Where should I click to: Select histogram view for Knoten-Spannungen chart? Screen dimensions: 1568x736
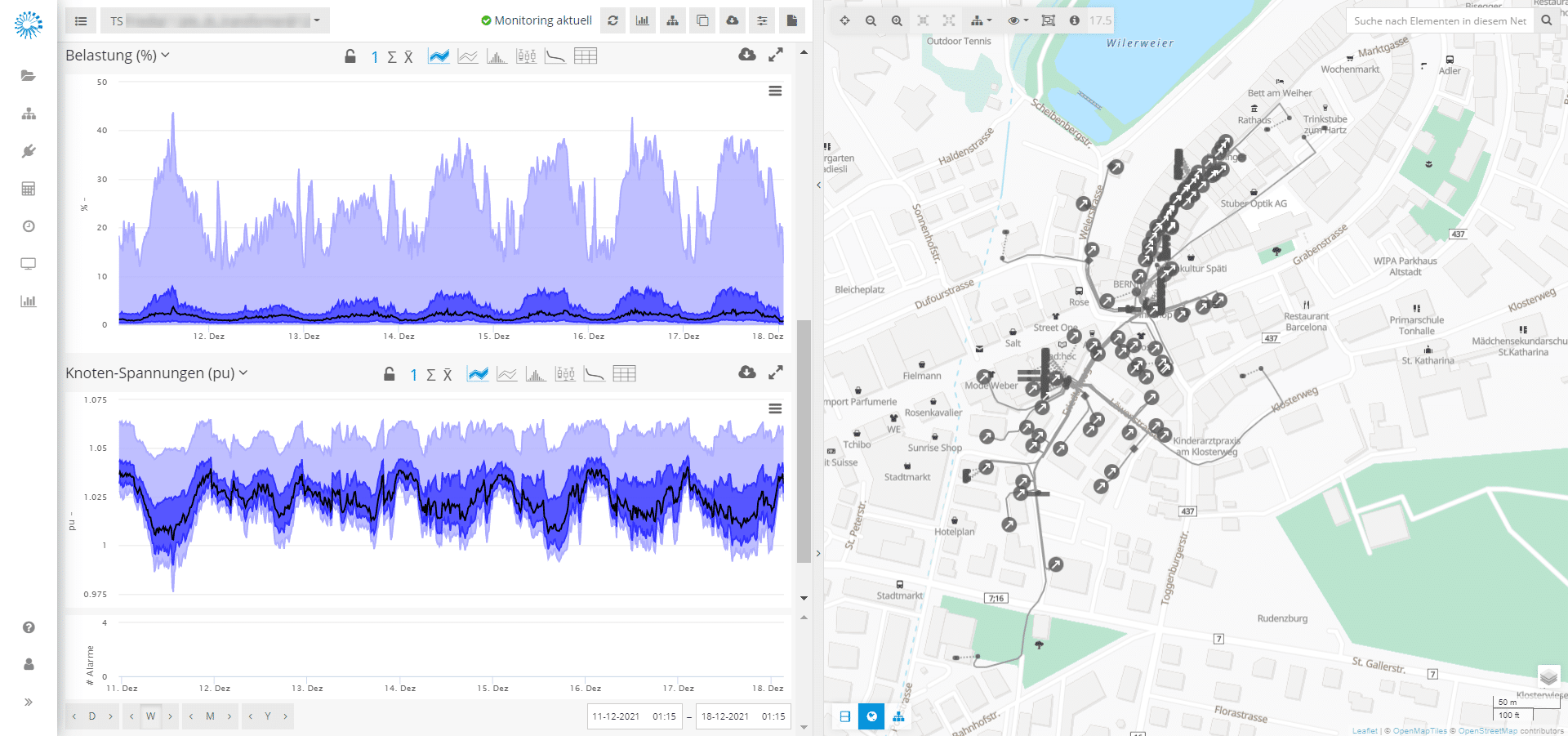[536, 374]
